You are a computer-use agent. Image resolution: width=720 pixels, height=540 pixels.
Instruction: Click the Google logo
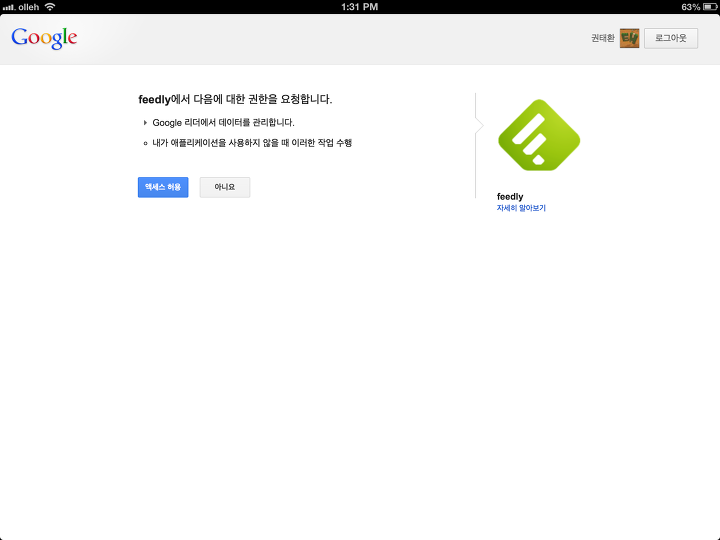pyautogui.click(x=44, y=38)
